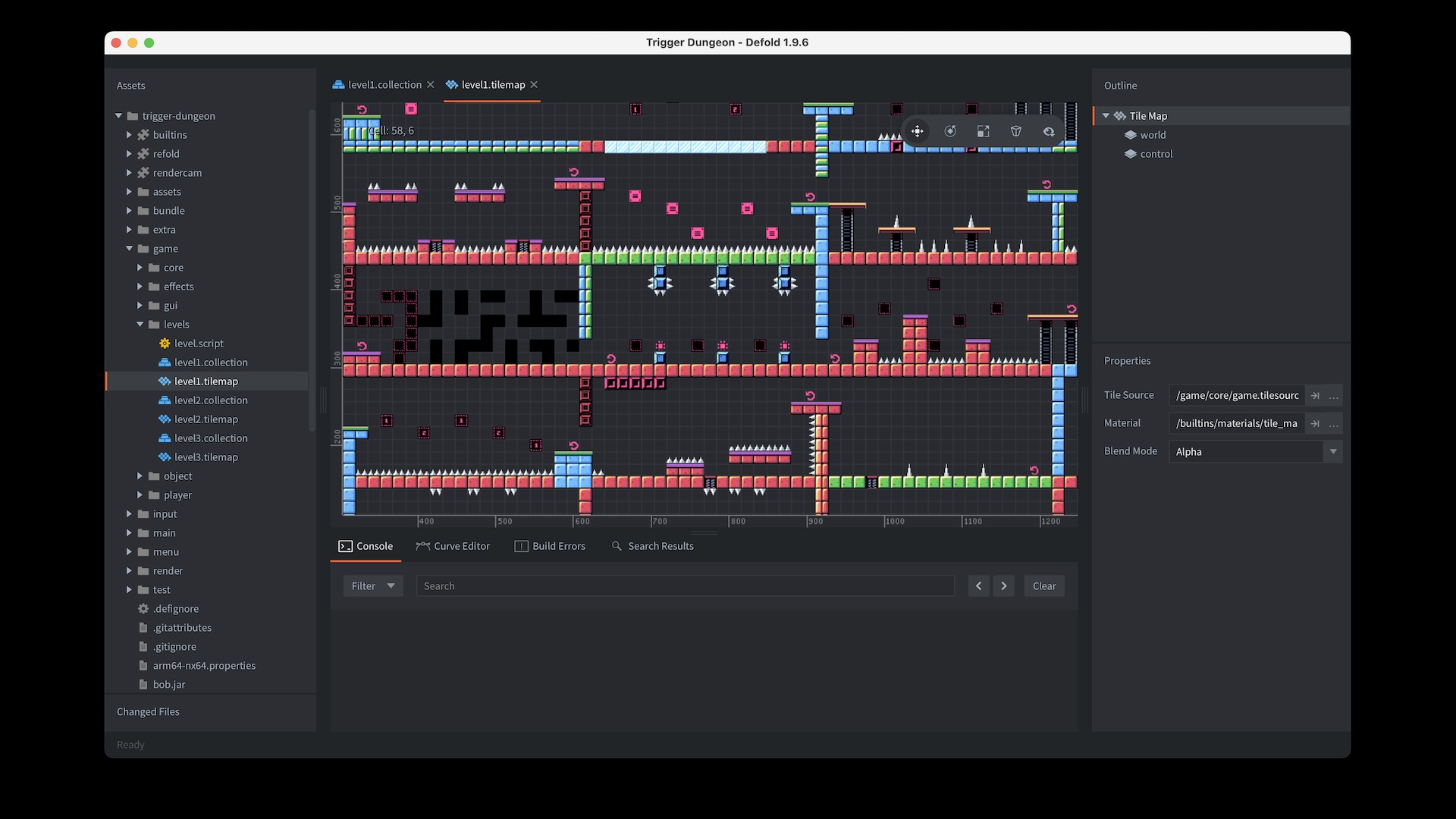Viewport: 1456px width, 819px height.
Task: Collapse the Tile Map outline node
Action: coord(1106,116)
